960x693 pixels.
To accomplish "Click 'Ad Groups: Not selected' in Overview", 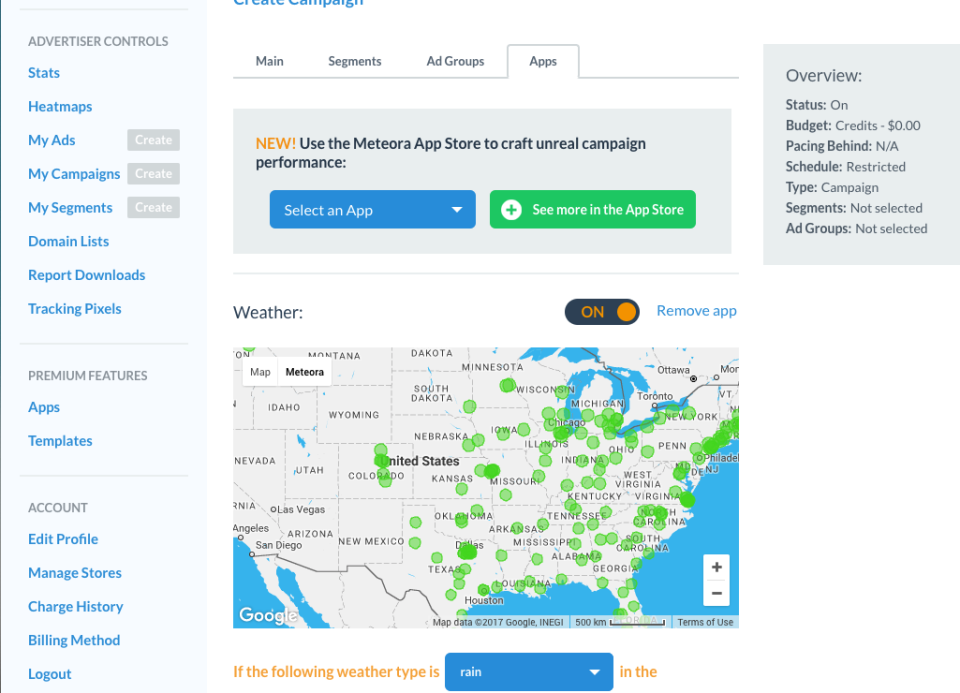I will (x=856, y=229).
